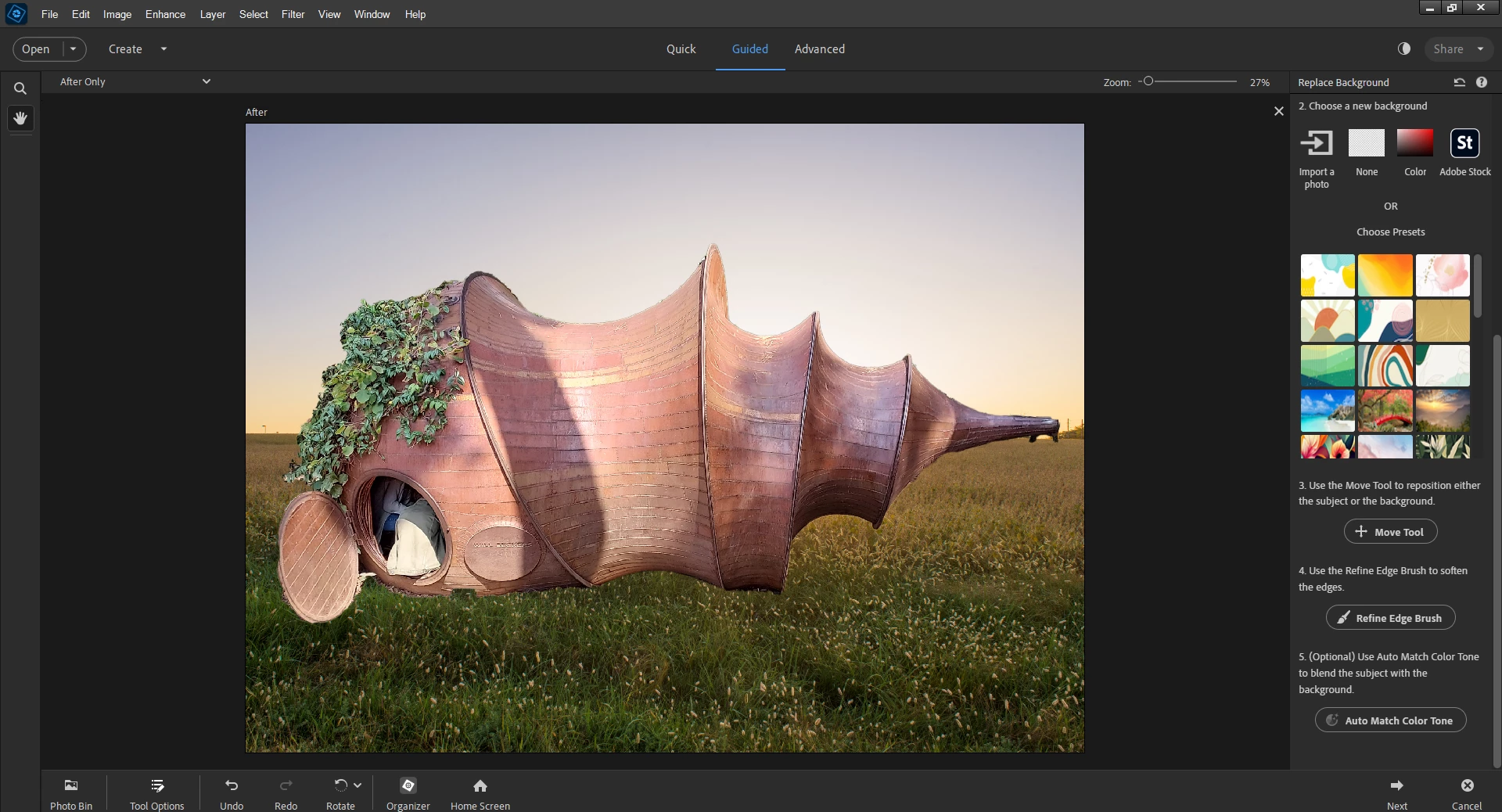Click the Refine Edge Brush button
This screenshot has width=1502, height=812.
[1390, 618]
